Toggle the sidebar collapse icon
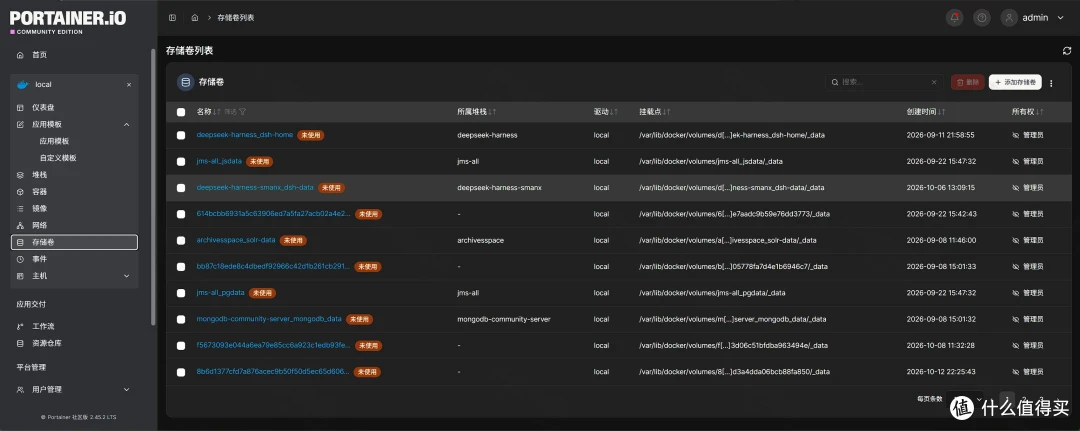The width and height of the screenshot is (1080, 431). point(172,18)
